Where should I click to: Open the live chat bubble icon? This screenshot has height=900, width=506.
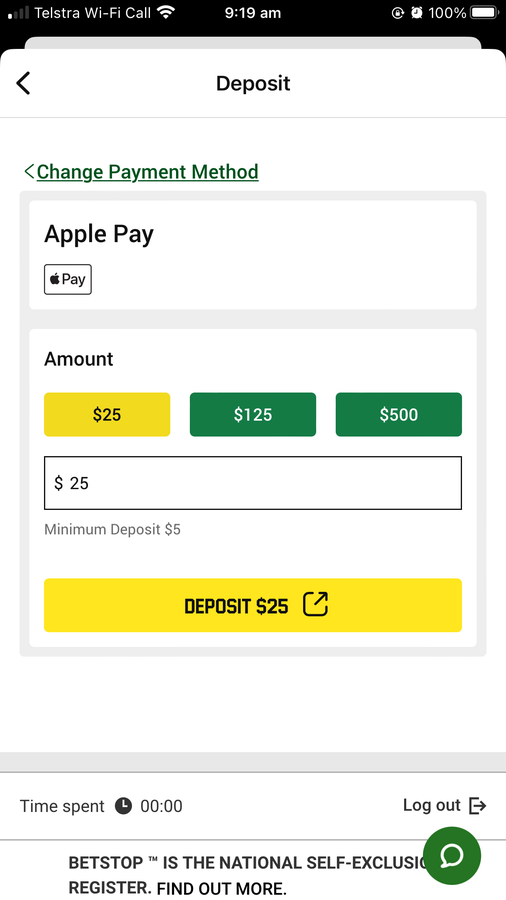[452, 856]
